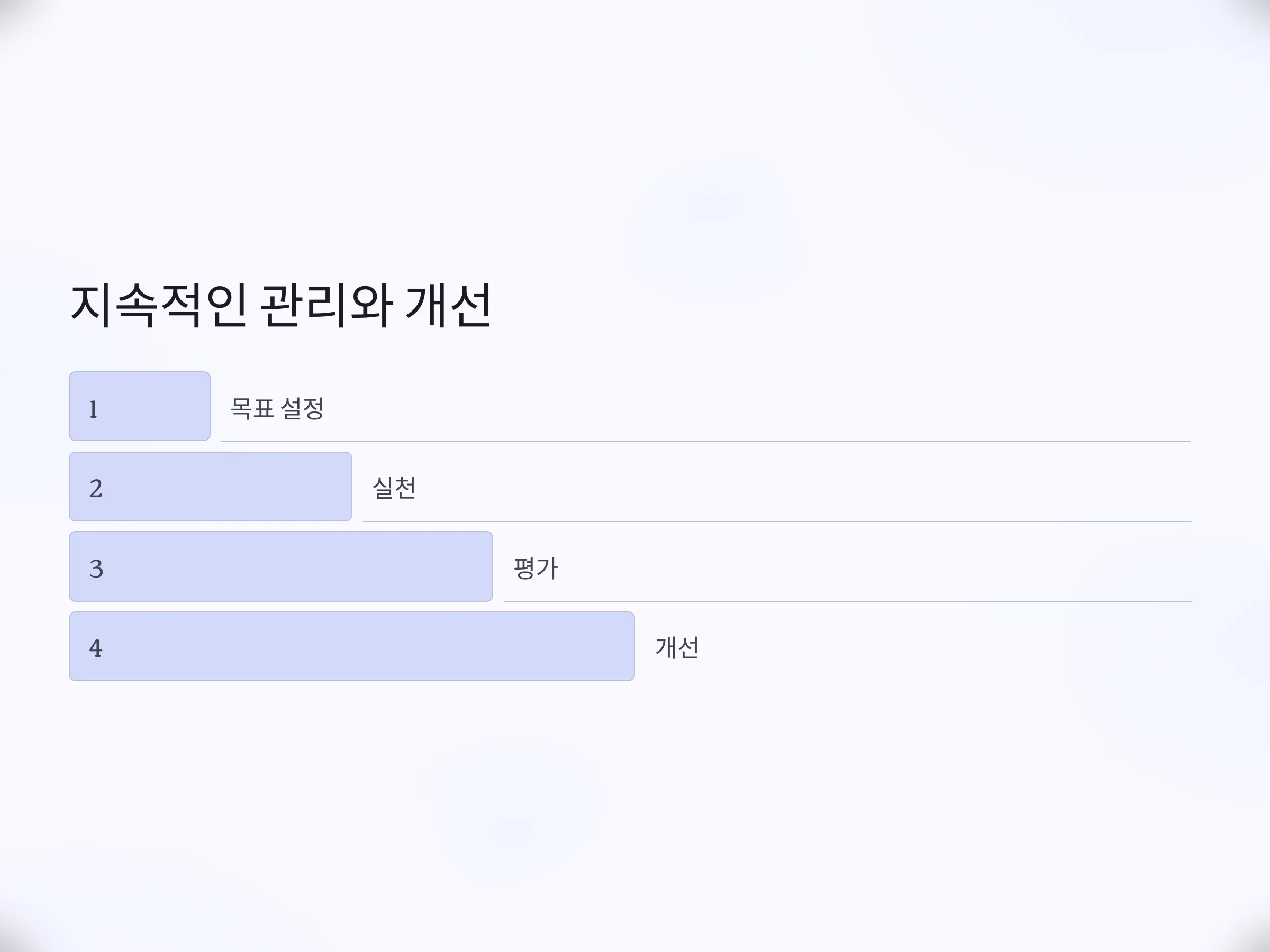This screenshot has width=1270, height=952.
Task: Click the "개선" label beside bar 4
Action: (677, 648)
